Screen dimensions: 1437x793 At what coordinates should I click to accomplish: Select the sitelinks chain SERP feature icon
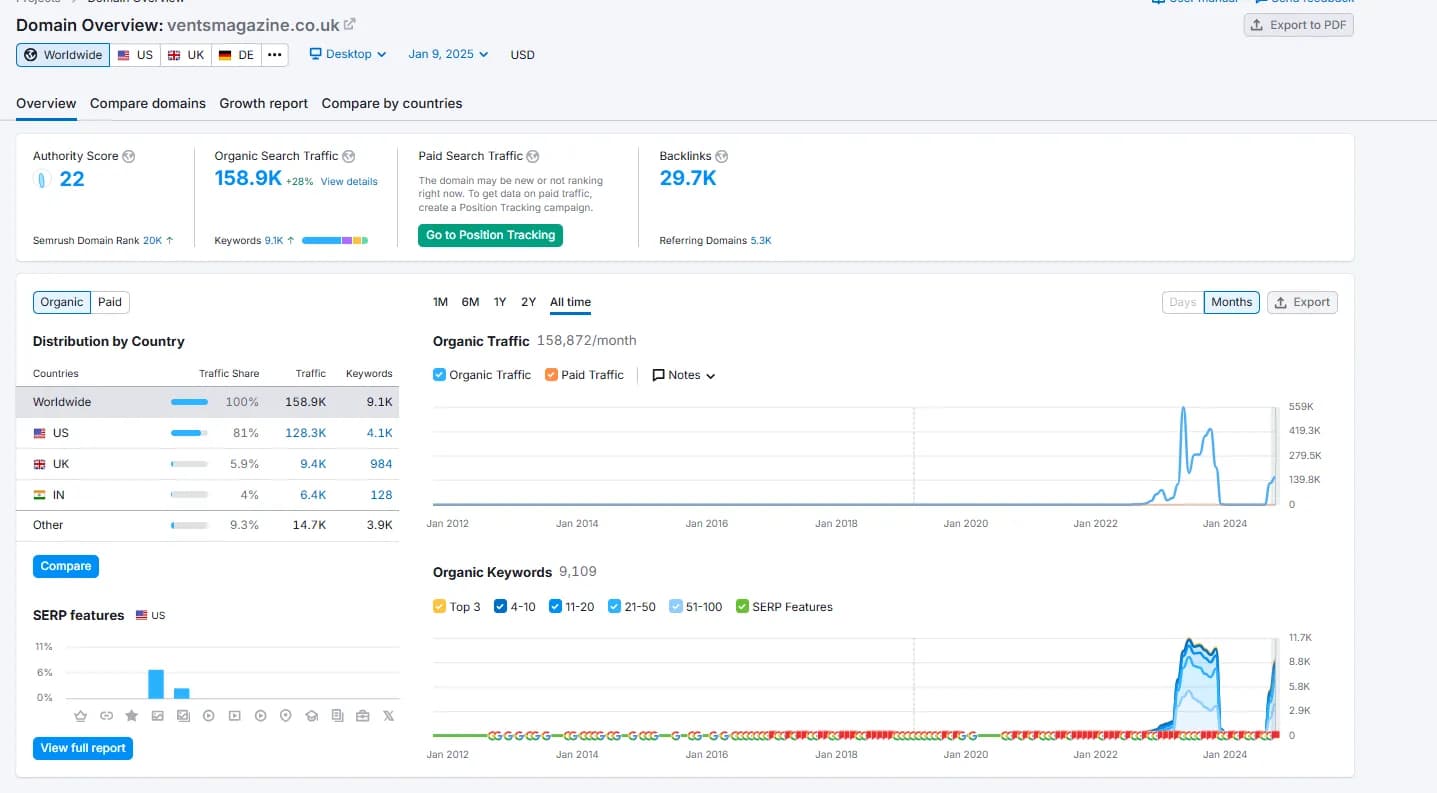tap(106, 716)
